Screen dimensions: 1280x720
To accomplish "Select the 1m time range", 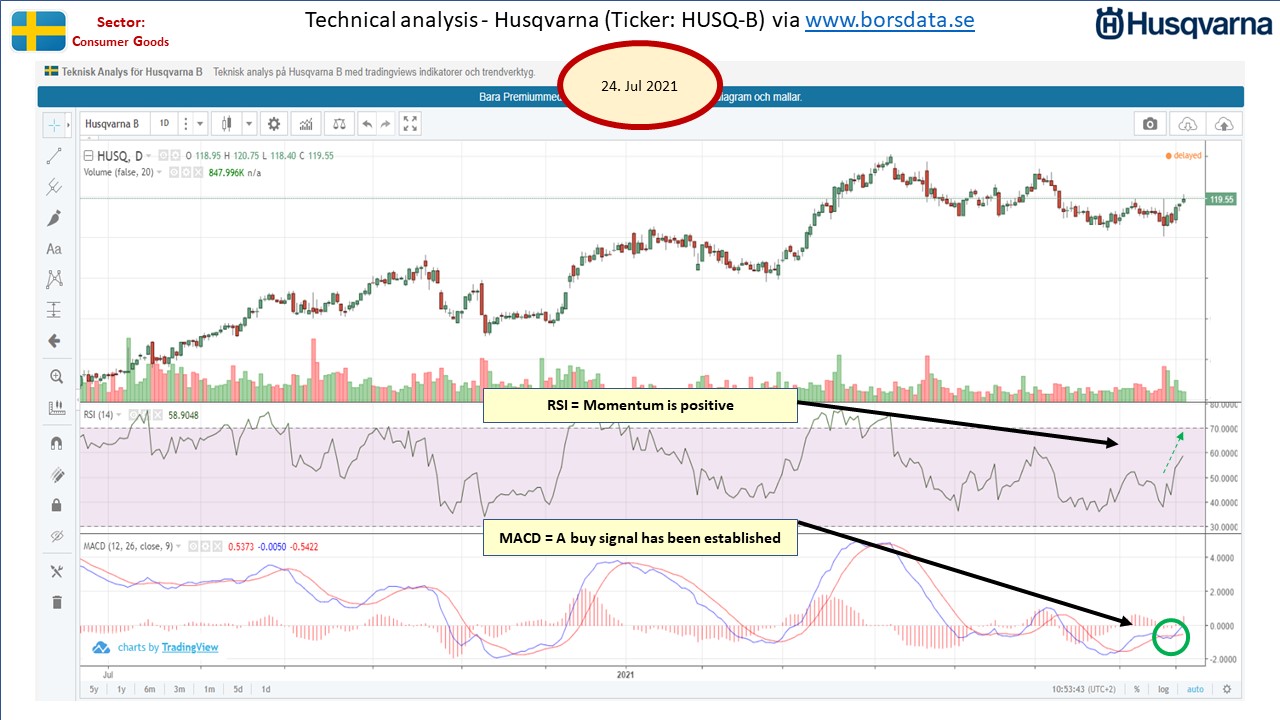I will pyautogui.click(x=209, y=689).
